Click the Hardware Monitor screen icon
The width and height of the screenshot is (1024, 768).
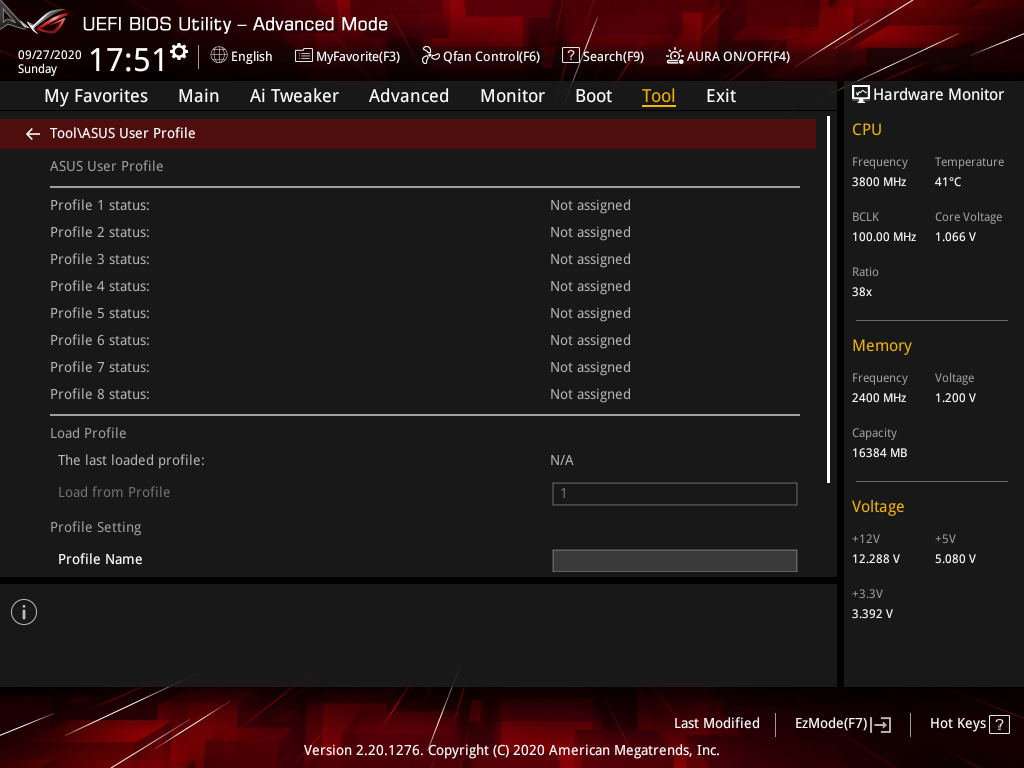[x=861, y=95]
